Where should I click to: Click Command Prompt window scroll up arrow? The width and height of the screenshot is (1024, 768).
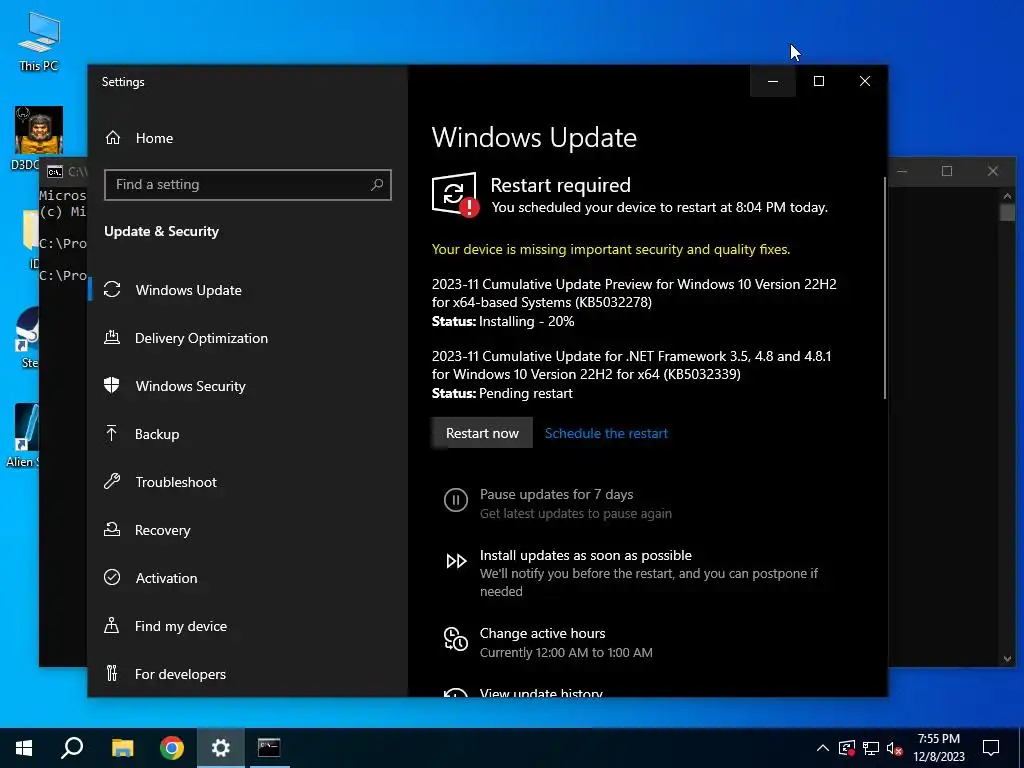pyautogui.click(x=1007, y=195)
